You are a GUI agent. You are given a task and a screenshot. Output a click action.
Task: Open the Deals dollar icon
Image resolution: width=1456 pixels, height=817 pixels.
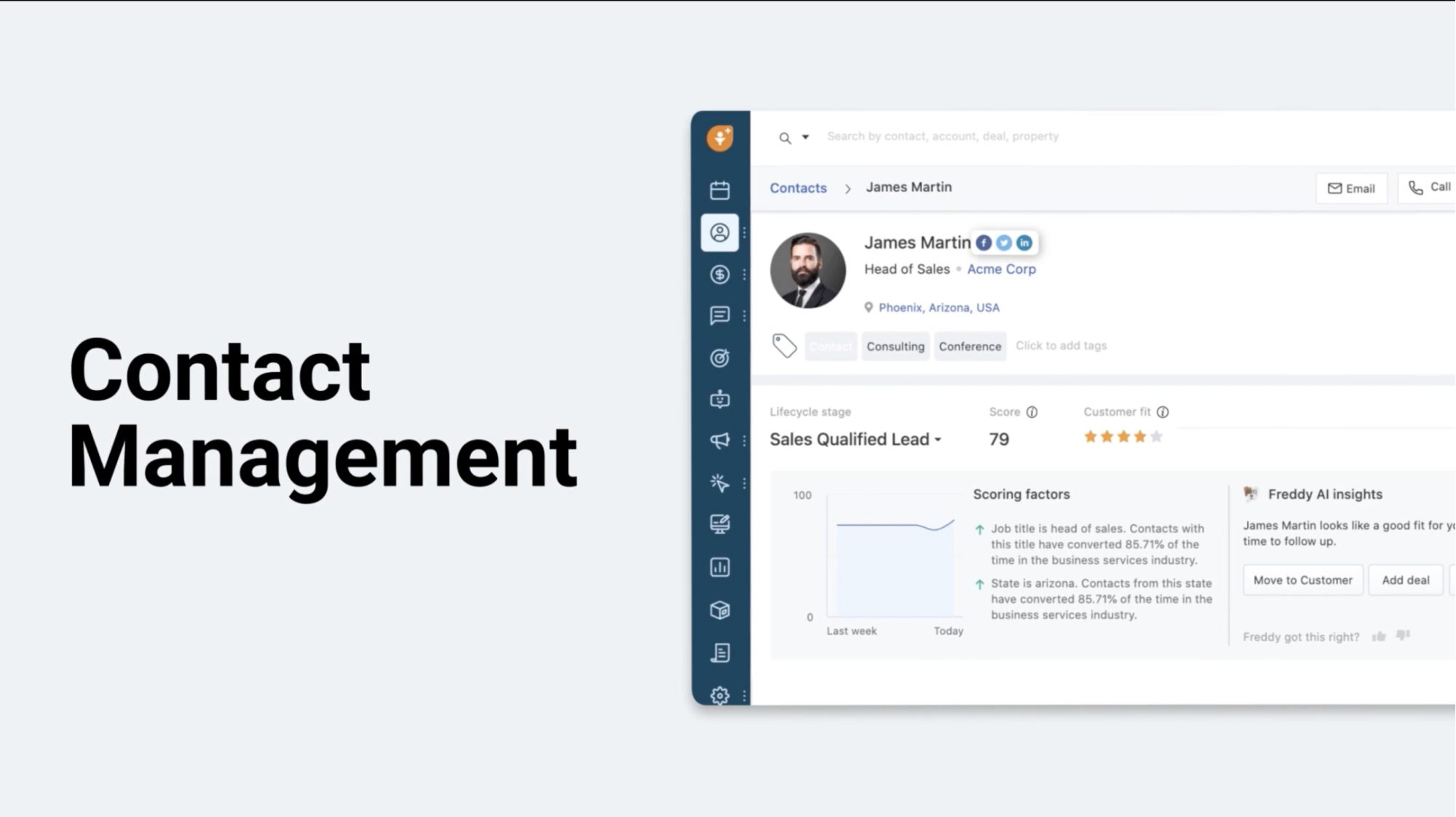[x=719, y=275]
